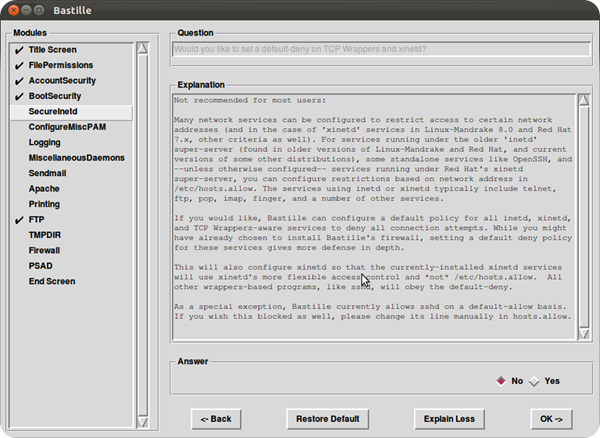Viewport: 600px width, 438px height.
Task: Open the Firewall module
Action: tap(44, 250)
